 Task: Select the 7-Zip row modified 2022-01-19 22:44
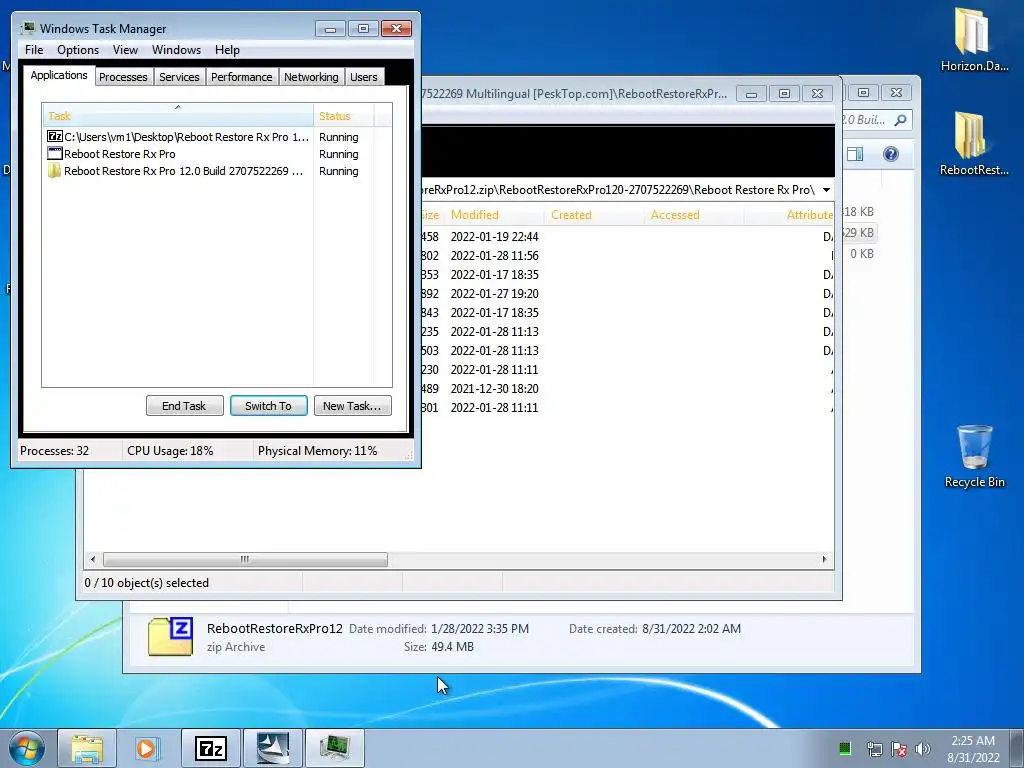627,236
